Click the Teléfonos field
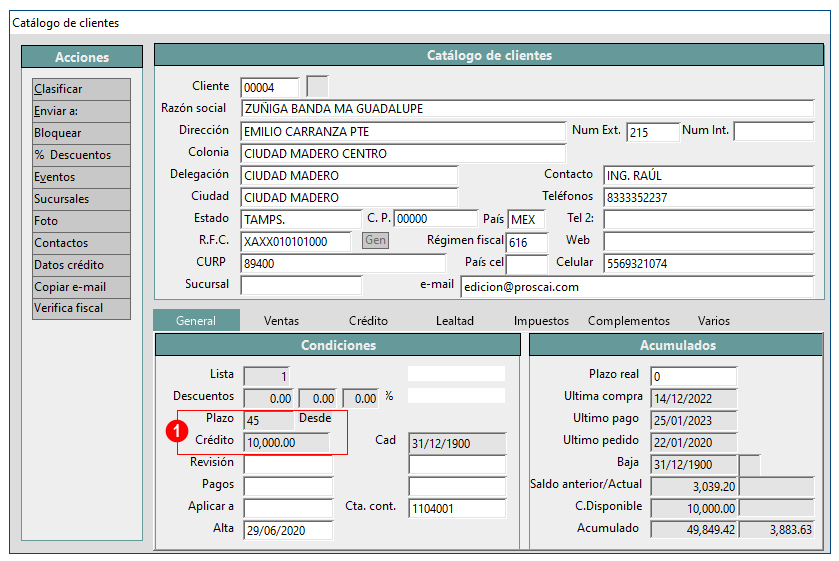The image size is (839, 561). point(708,198)
